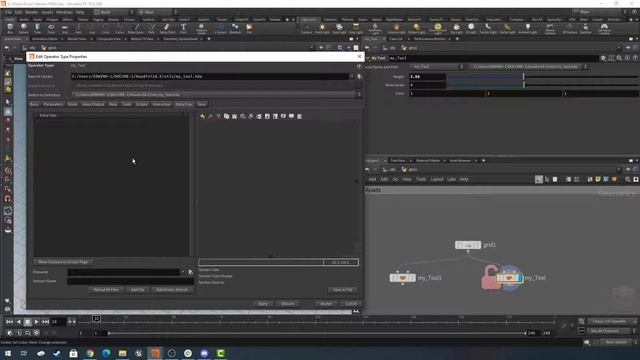Click the Section Name input field
The width and height of the screenshot is (640, 360).
(x=130, y=281)
